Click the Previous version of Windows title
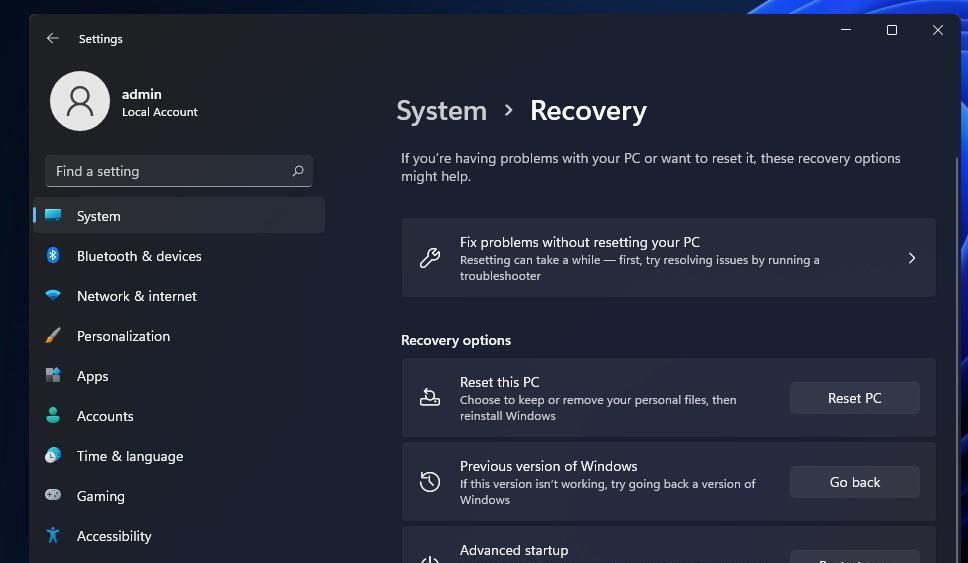 point(548,466)
